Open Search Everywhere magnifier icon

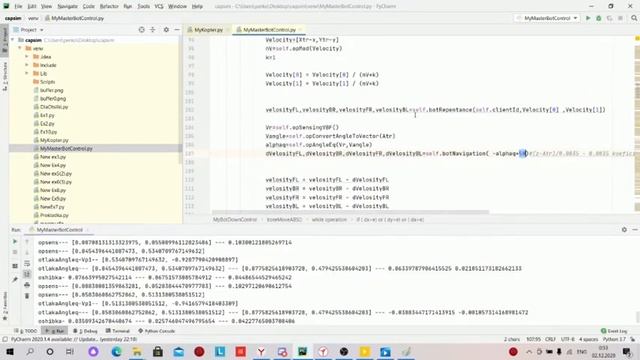click(x=634, y=18)
